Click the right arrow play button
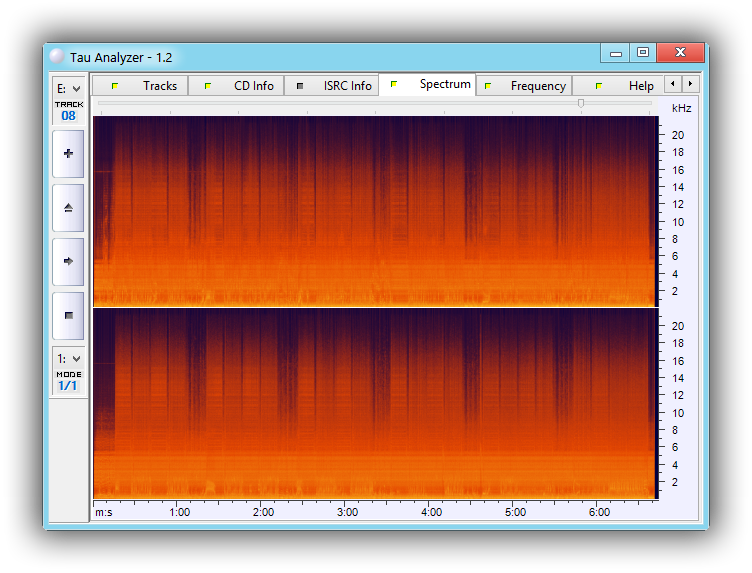752x573 pixels. [x=68, y=262]
